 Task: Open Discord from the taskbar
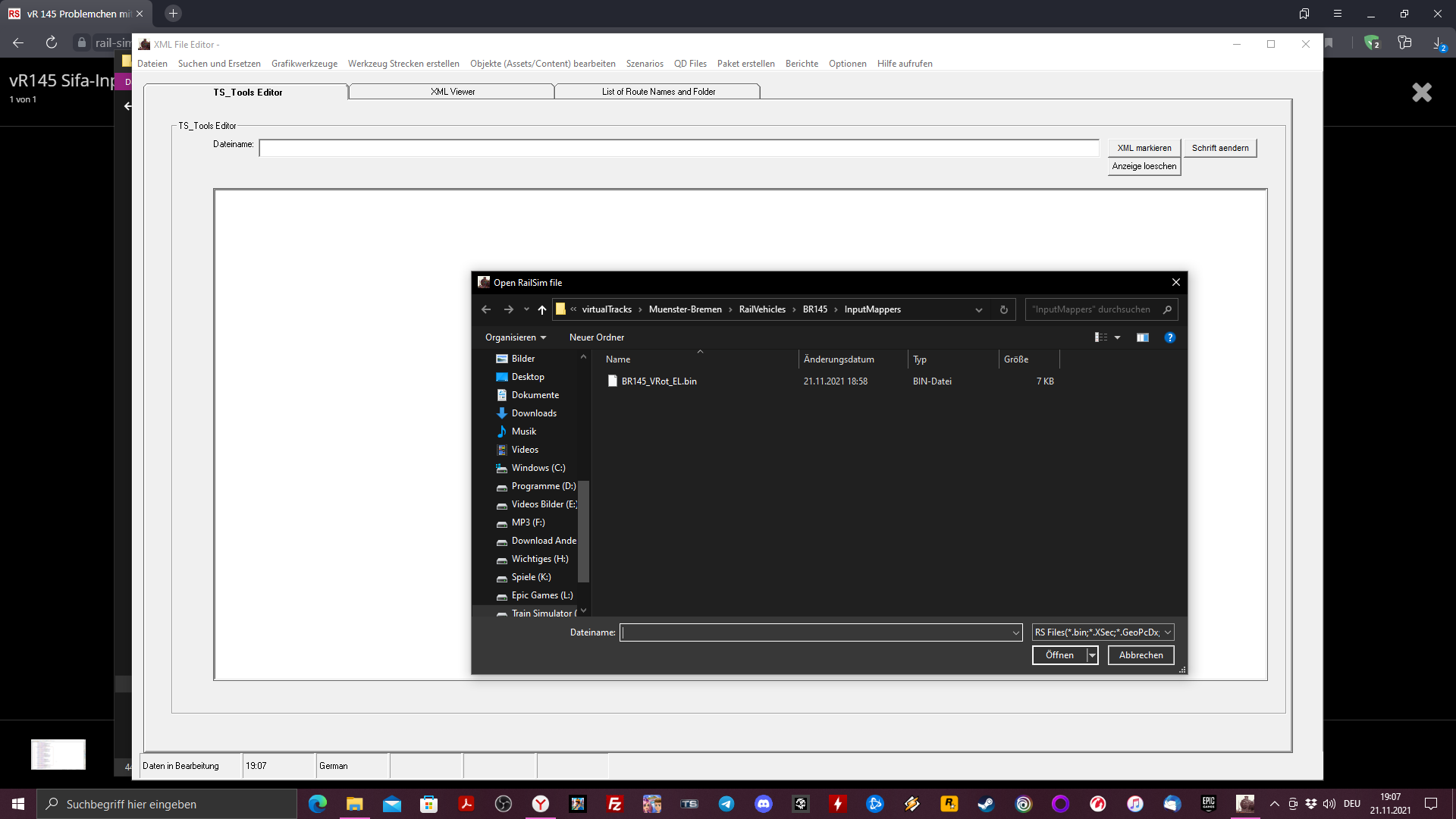tap(763, 804)
